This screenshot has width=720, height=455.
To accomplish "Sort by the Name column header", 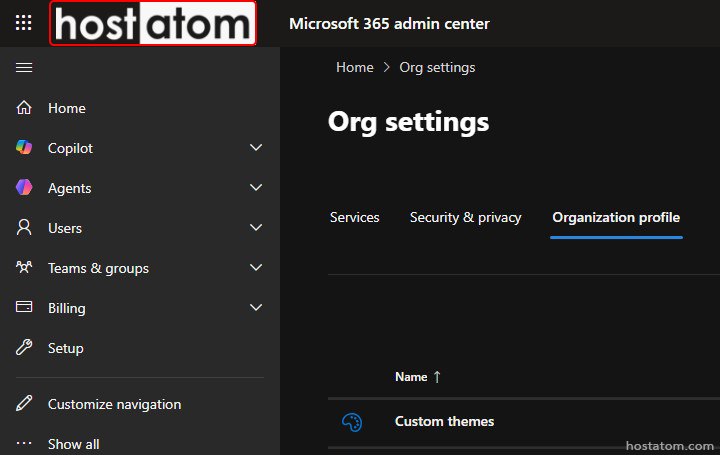I will [x=411, y=377].
